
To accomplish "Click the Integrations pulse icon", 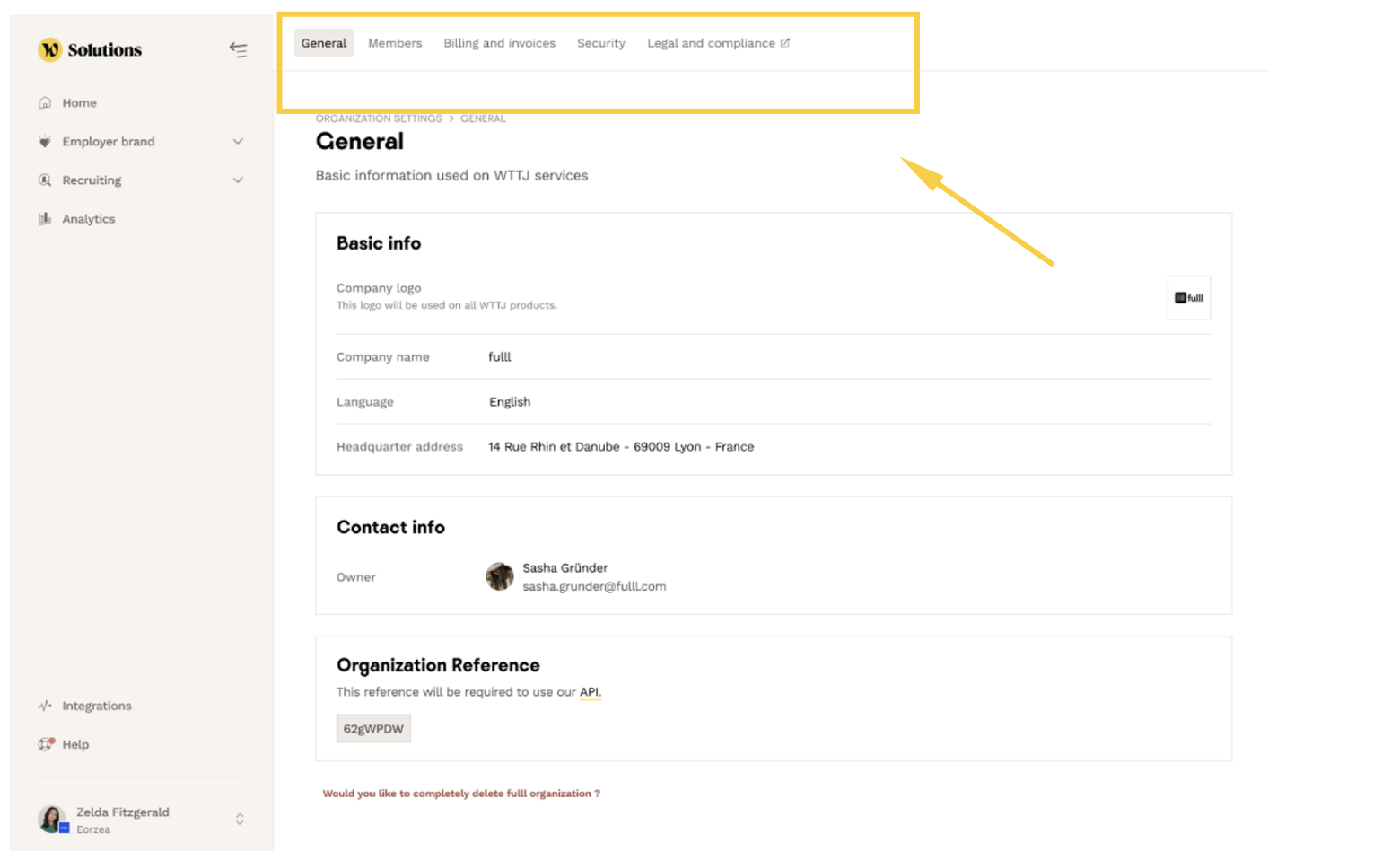I will pyautogui.click(x=45, y=706).
